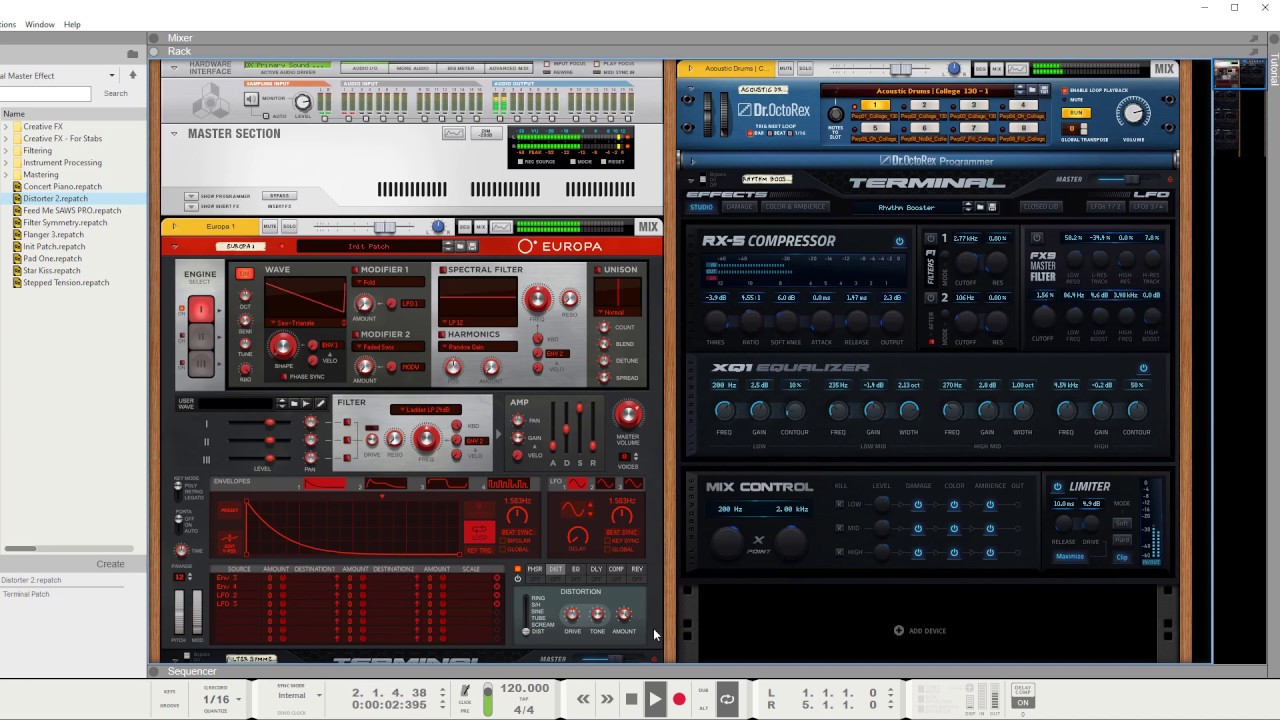Switch to Terminal Damage effects tab

coord(739,207)
